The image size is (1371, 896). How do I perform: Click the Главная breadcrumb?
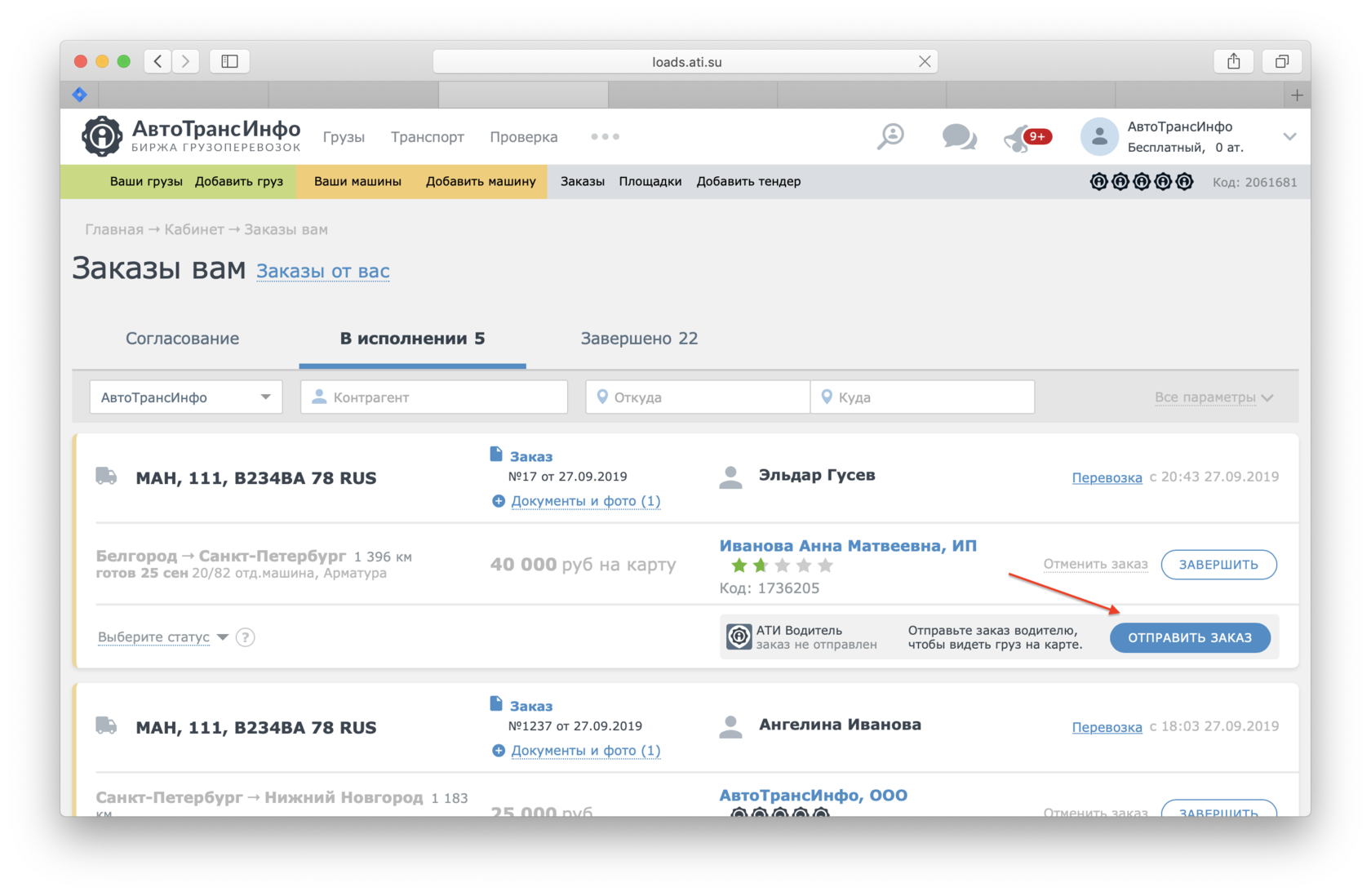click(114, 229)
